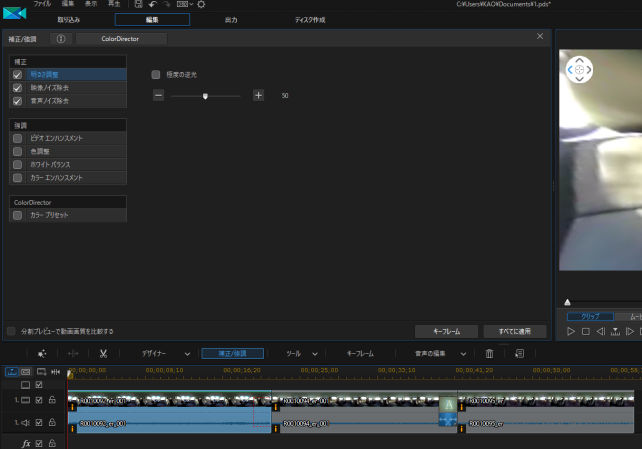Viewport: 642px width, 449px height.
Task: Click the play button in preview
Action: (x=571, y=331)
